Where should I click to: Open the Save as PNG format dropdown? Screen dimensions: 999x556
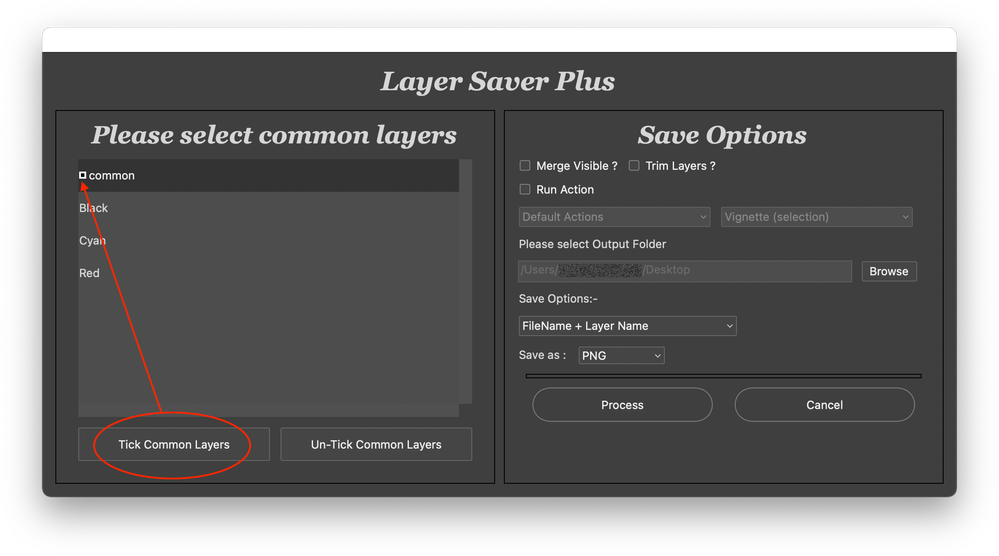621,355
